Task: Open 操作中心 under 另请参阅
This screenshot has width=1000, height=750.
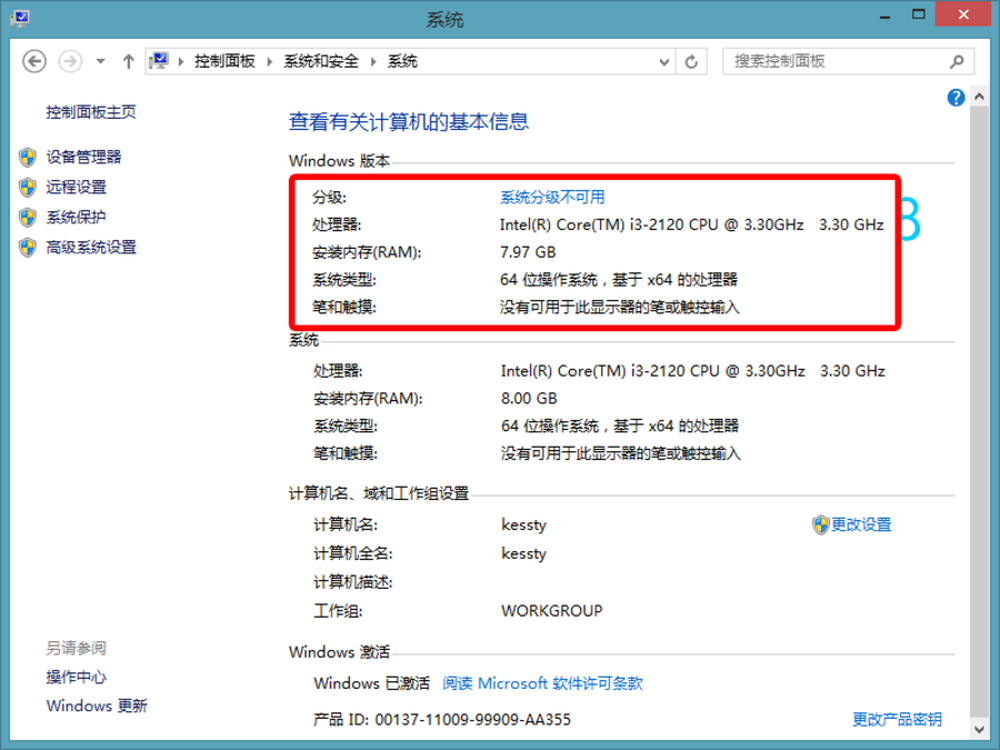Action: (x=76, y=677)
